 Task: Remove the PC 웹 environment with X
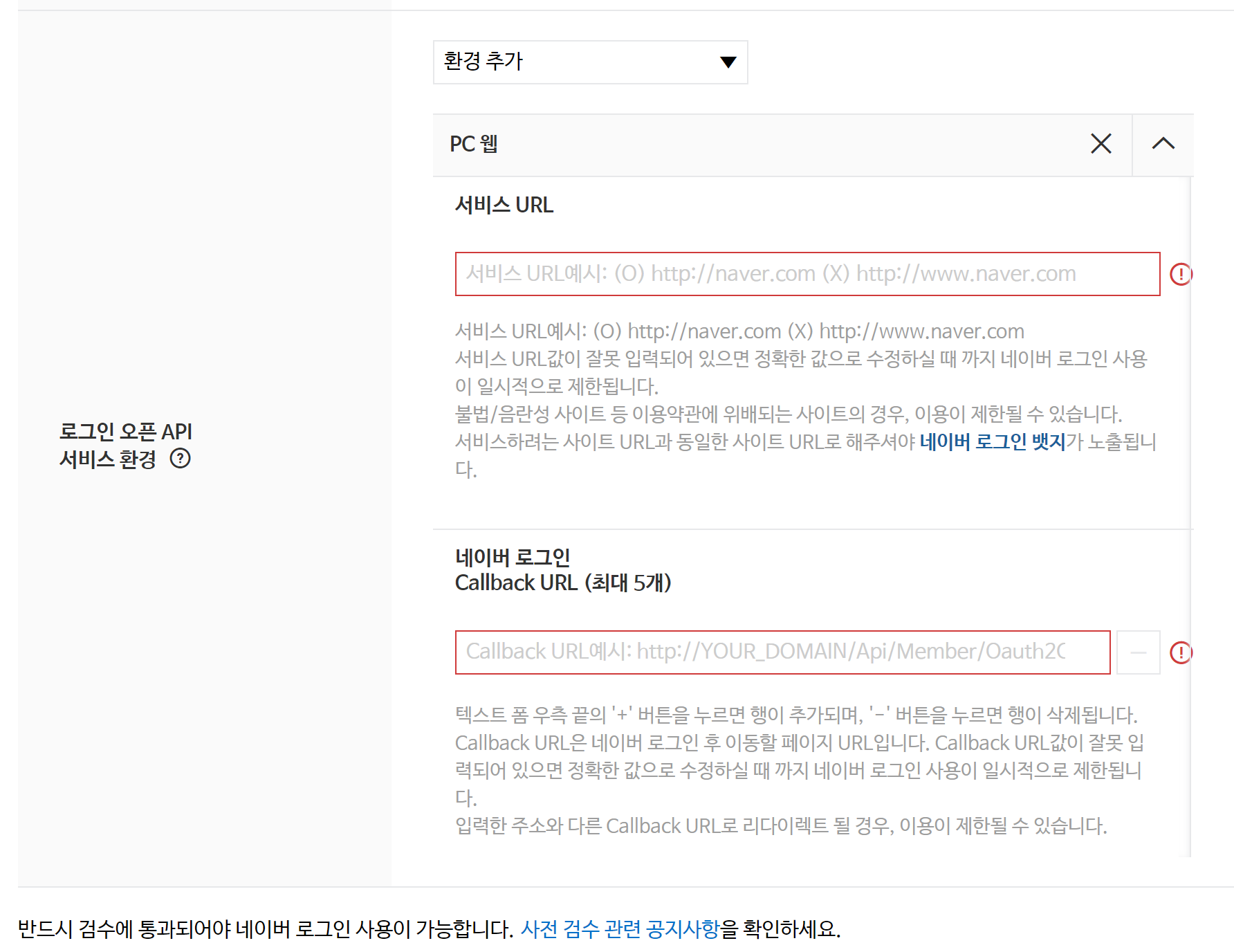click(1101, 144)
